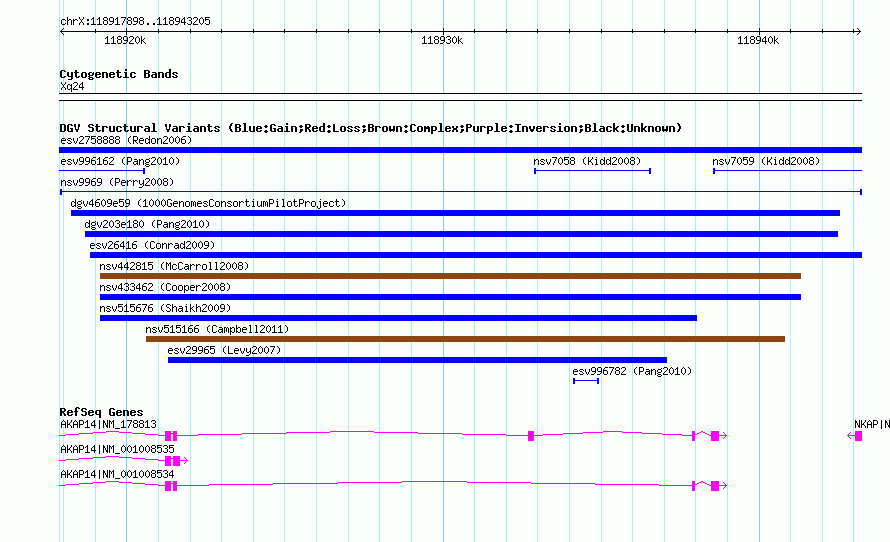Click the nsv7058 (Kidd2008) thin variant line
Viewport: 890px width, 542px height.
click(593, 171)
